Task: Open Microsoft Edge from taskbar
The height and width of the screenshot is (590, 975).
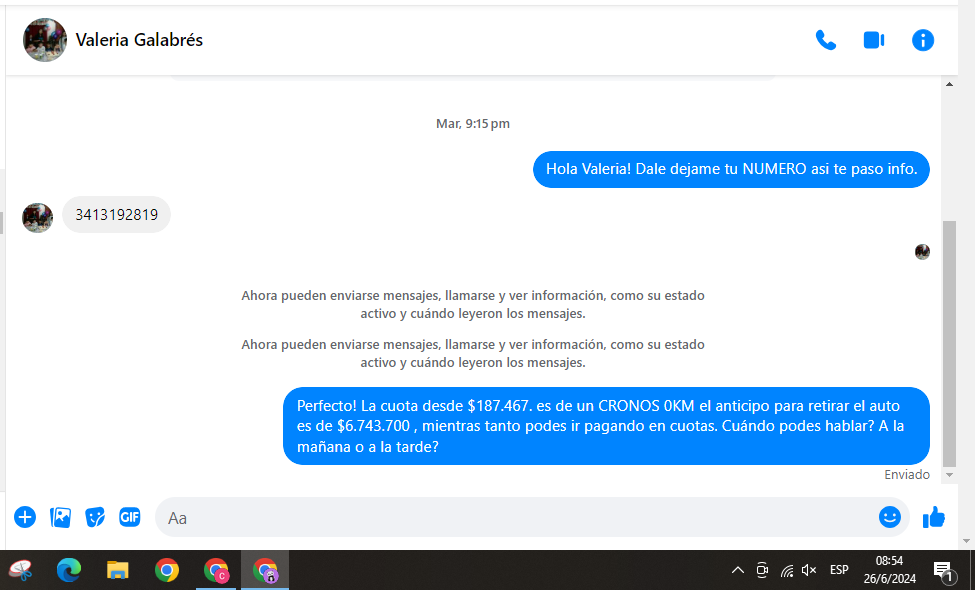Action: click(68, 570)
